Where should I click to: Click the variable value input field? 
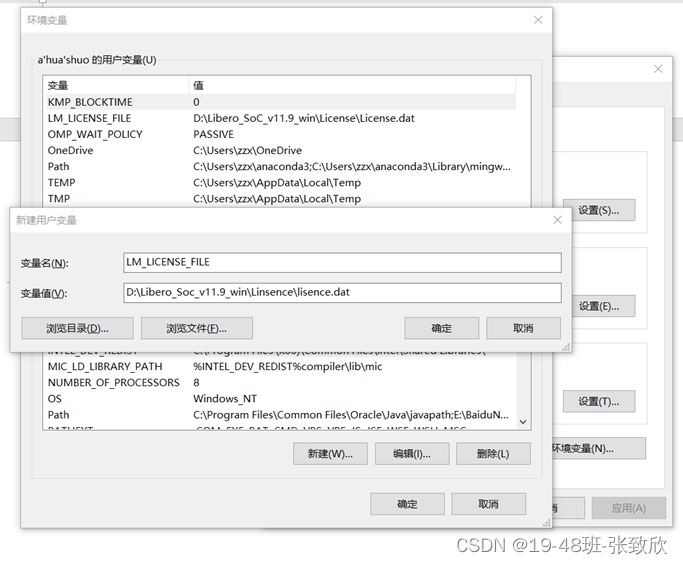coord(342,293)
